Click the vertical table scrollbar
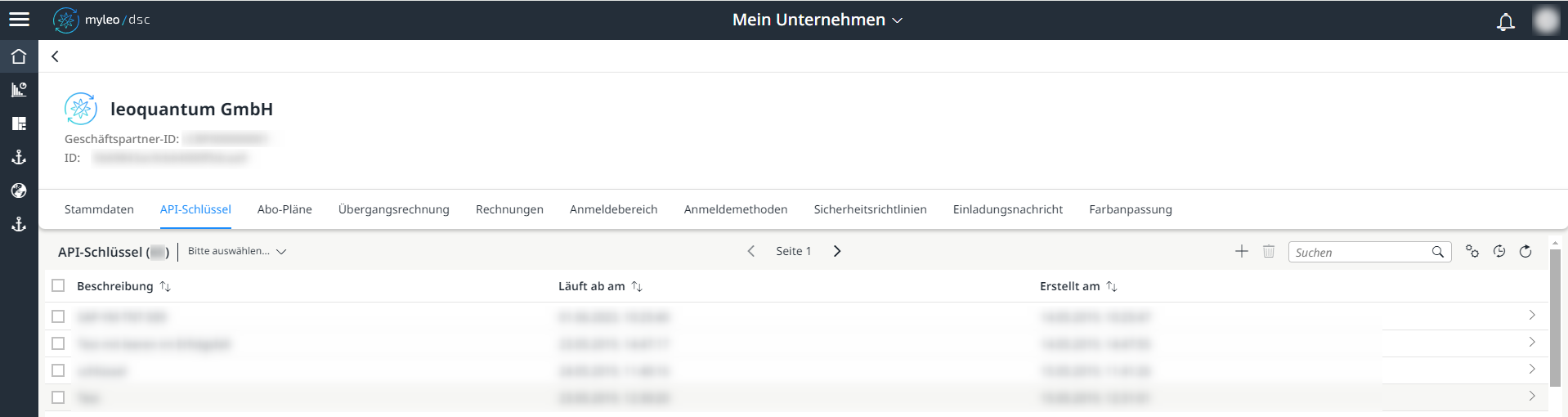 pyautogui.click(x=1555, y=317)
